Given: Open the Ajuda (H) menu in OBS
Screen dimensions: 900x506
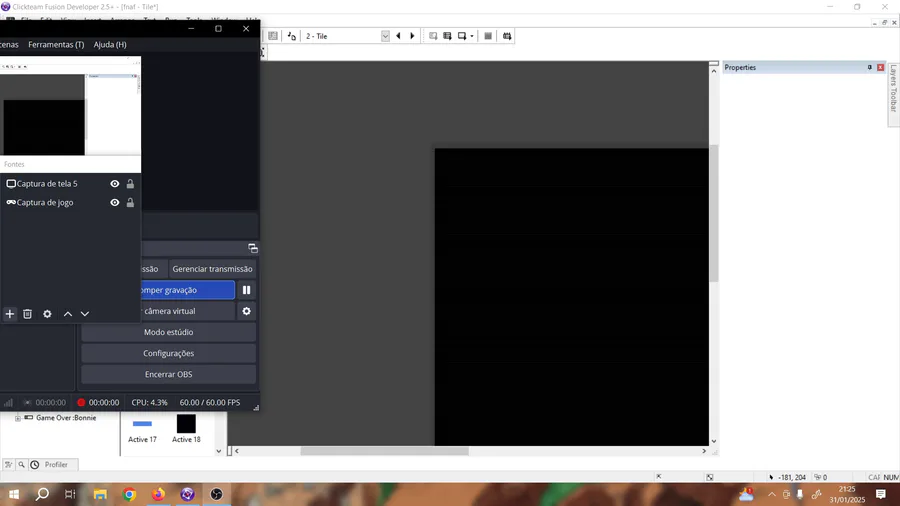Looking at the screenshot, I should [110, 44].
